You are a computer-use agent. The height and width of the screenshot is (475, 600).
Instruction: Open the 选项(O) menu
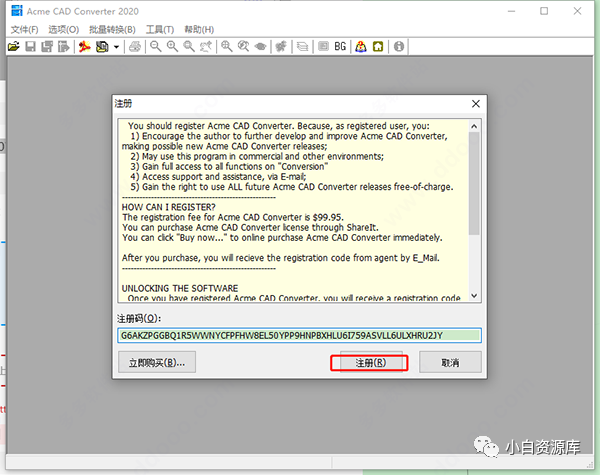coord(64,29)
